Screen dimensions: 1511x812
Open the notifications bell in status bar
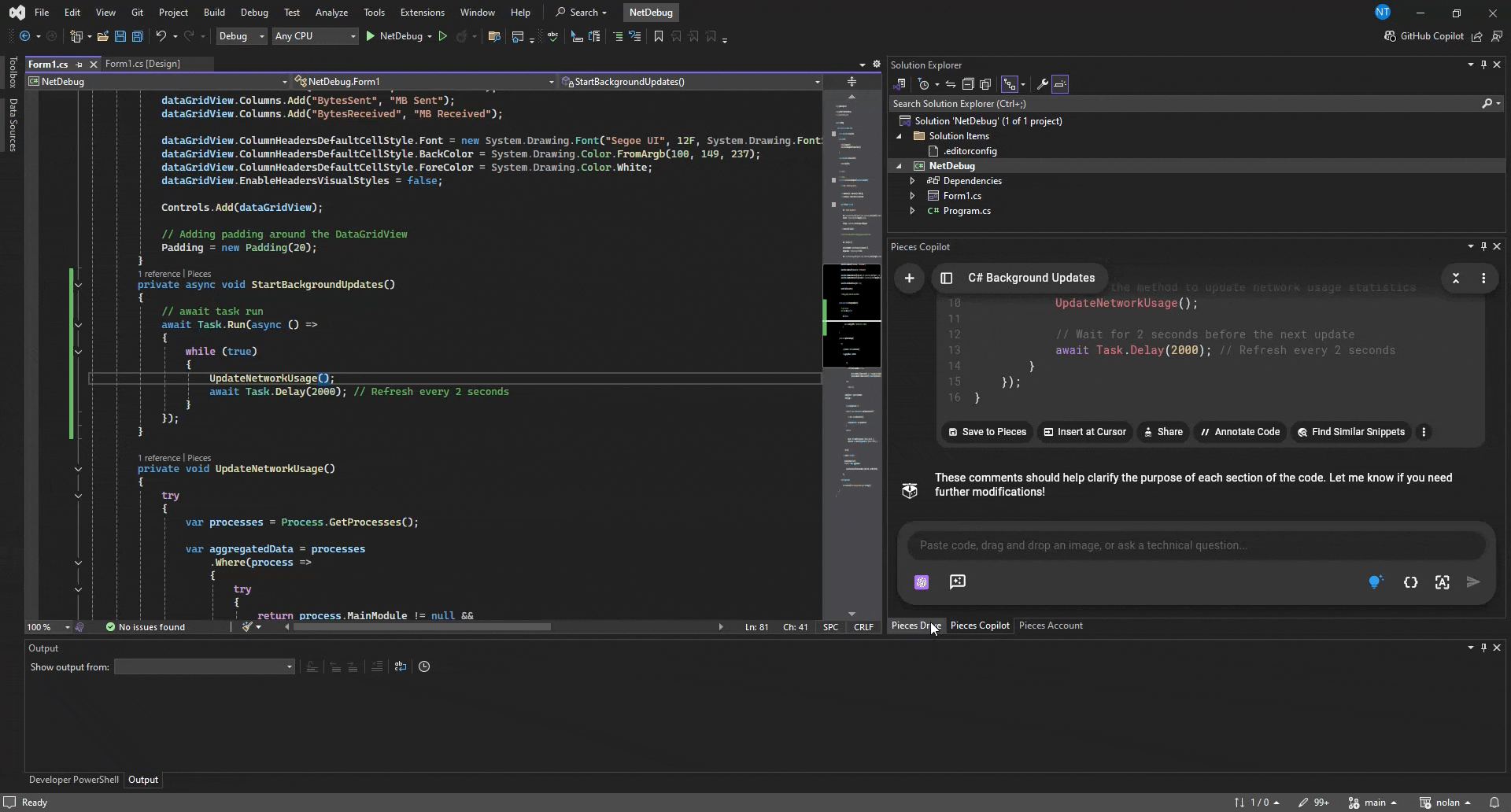click(1494, 803)
